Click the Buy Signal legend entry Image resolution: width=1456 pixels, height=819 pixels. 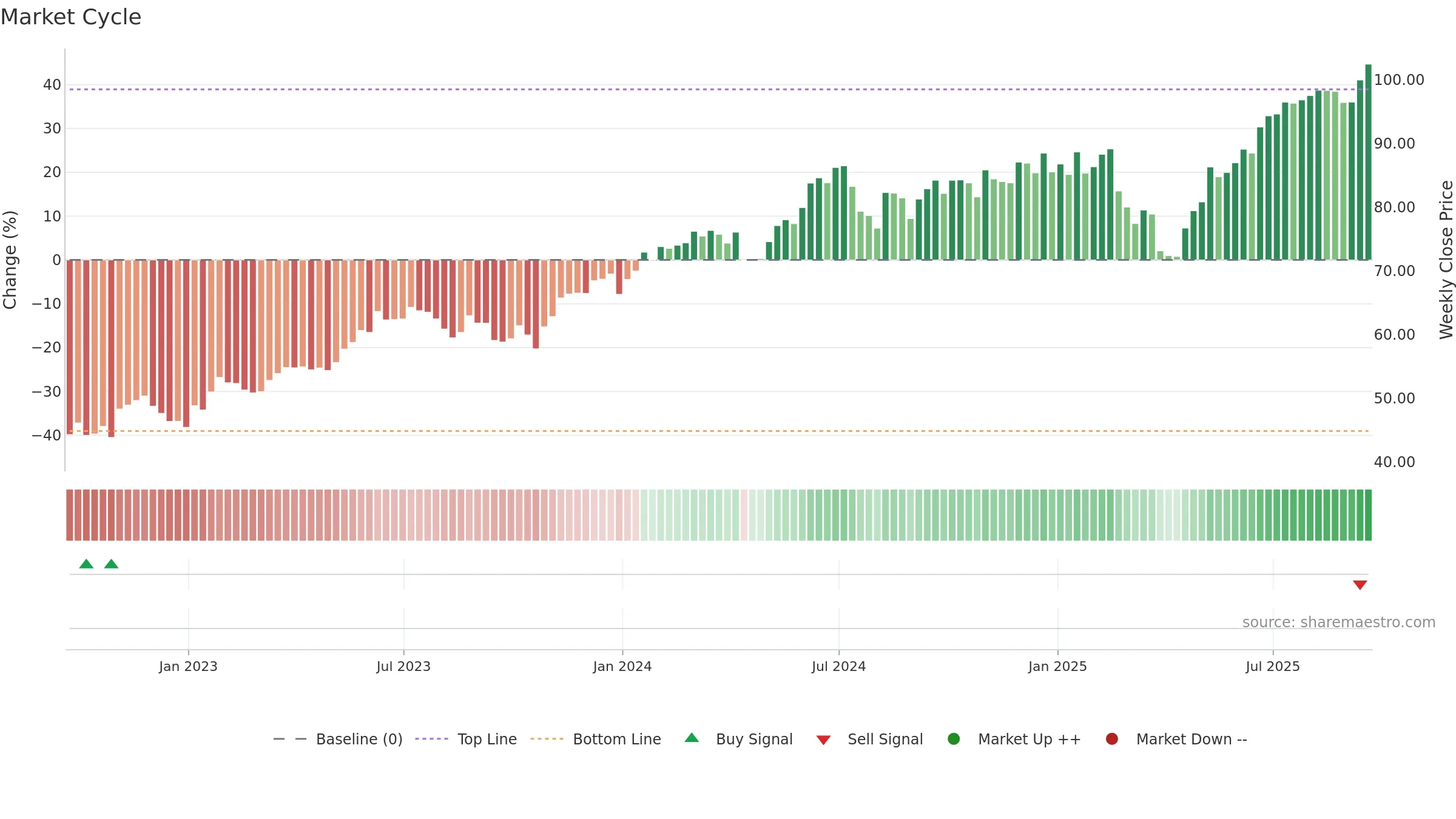tap(738, 739)
